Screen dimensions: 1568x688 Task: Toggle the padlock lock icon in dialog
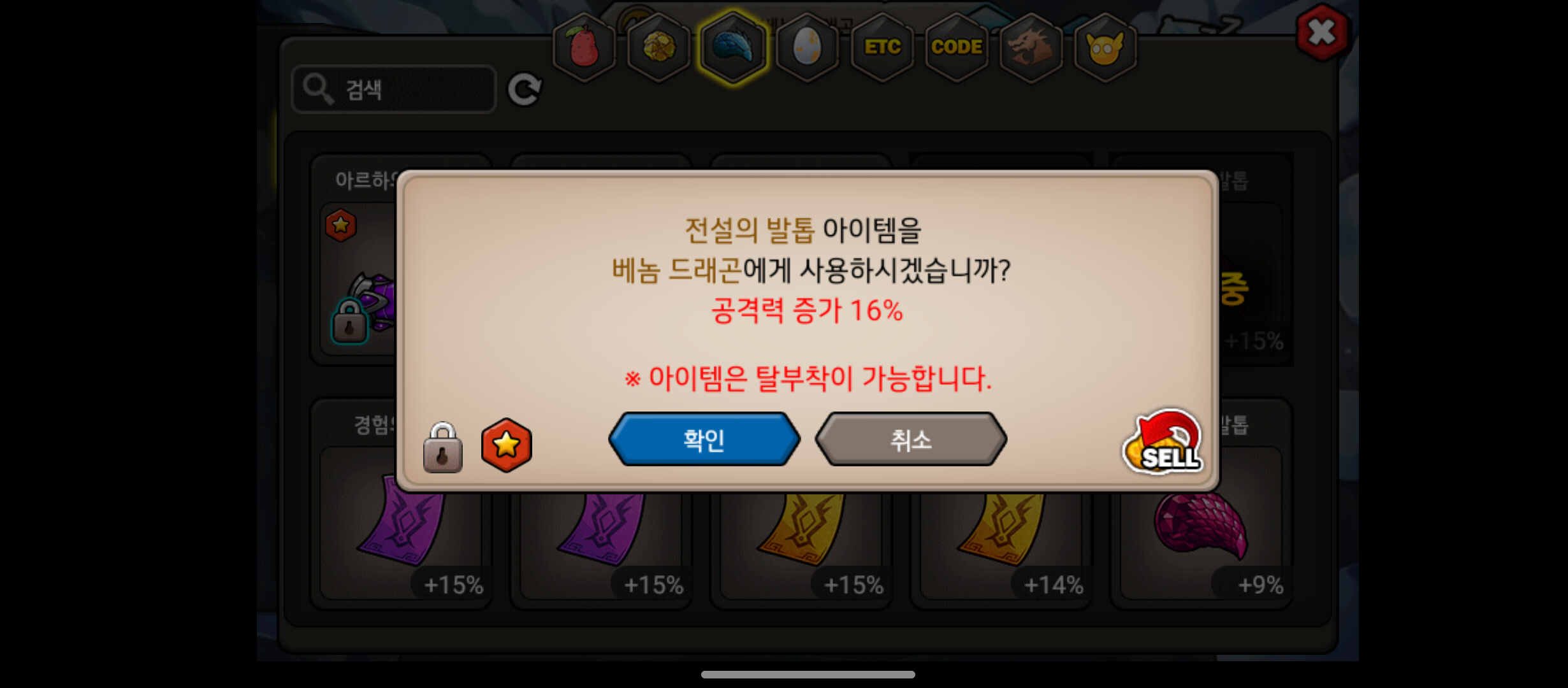443,448
